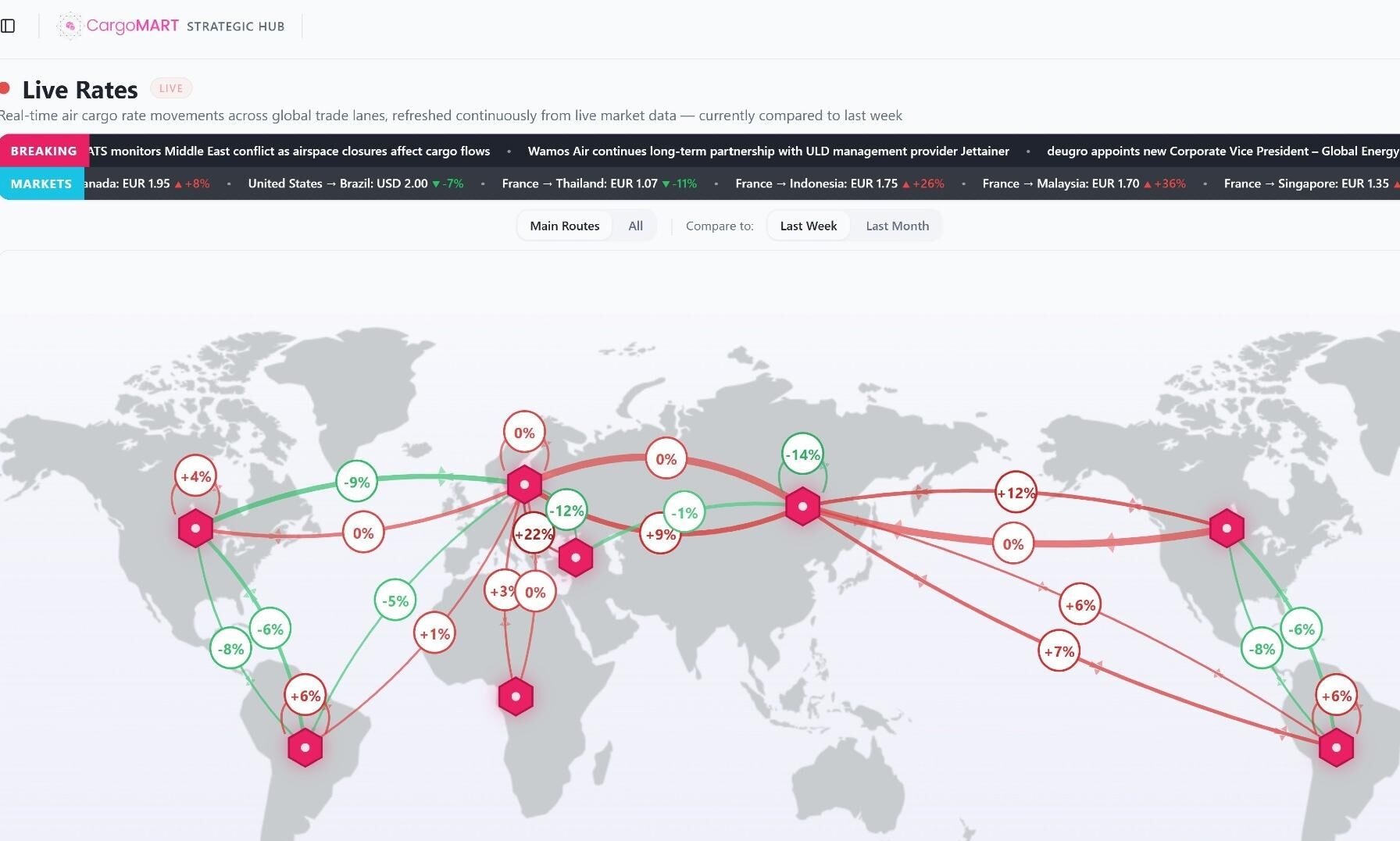Image resolution: width=1400 pixels, height=841 pixels.
Task: Switch view to Main Routes
Action: tap(564, 226)
